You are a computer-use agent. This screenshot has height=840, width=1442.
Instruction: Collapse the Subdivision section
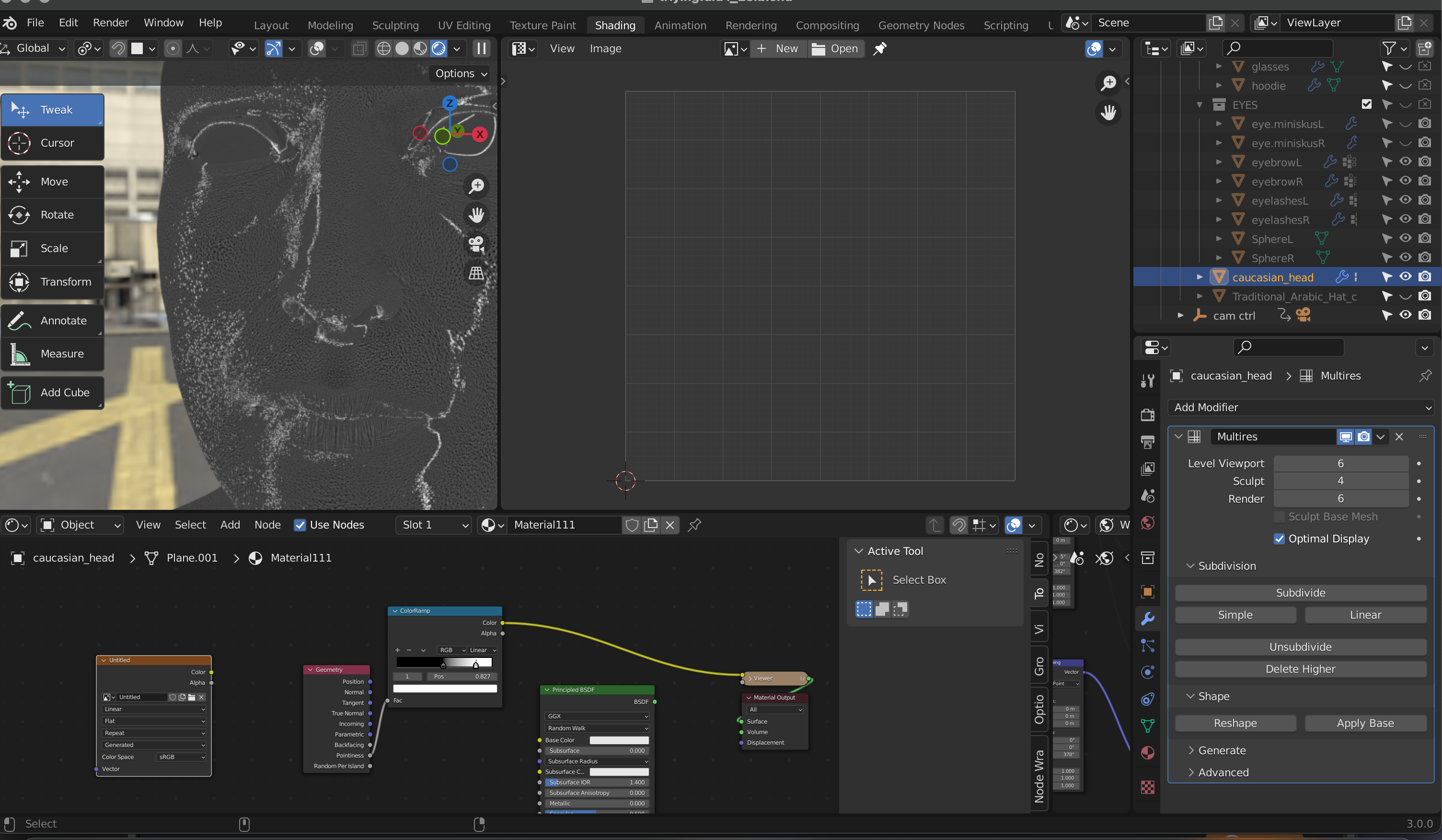1190,566
